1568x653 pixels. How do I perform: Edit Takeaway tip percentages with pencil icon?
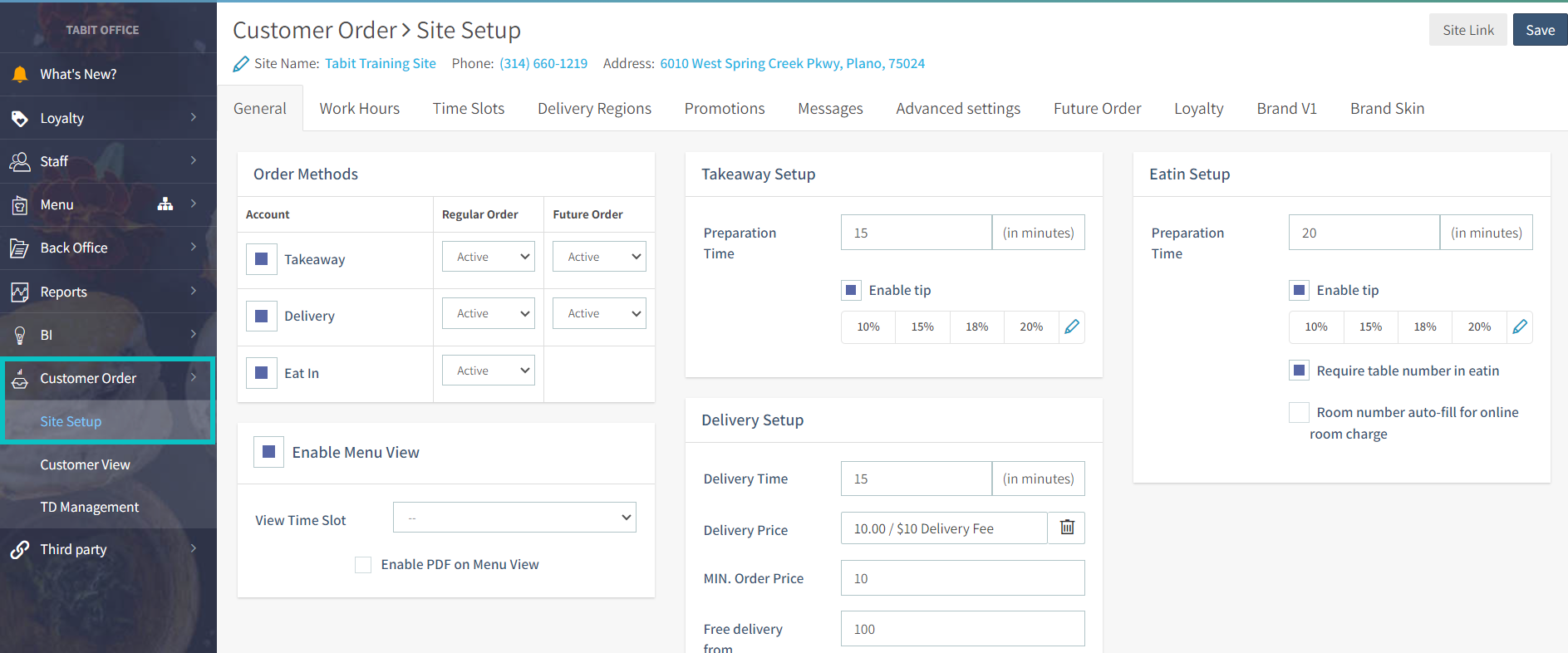tap(1072, 326)
